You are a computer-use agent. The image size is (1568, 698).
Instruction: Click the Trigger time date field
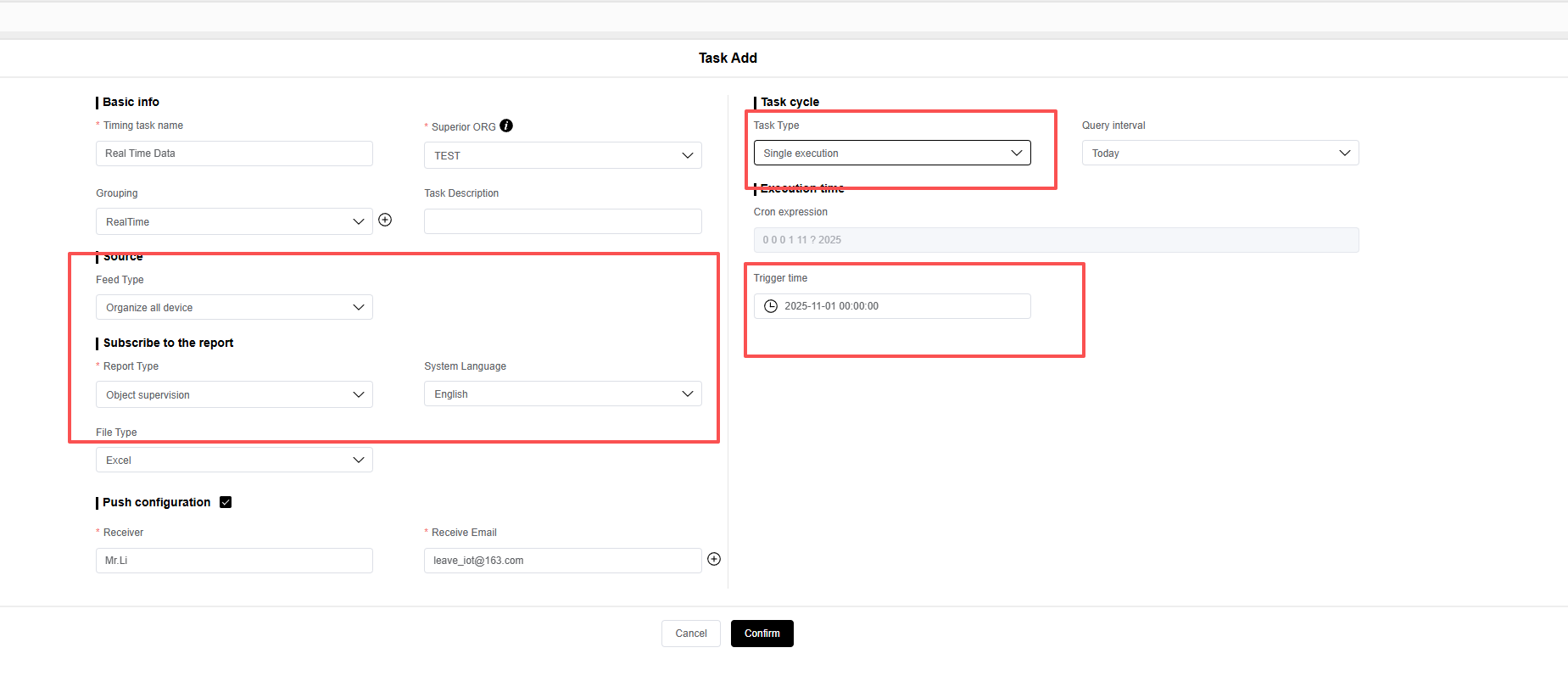[899, 306]
